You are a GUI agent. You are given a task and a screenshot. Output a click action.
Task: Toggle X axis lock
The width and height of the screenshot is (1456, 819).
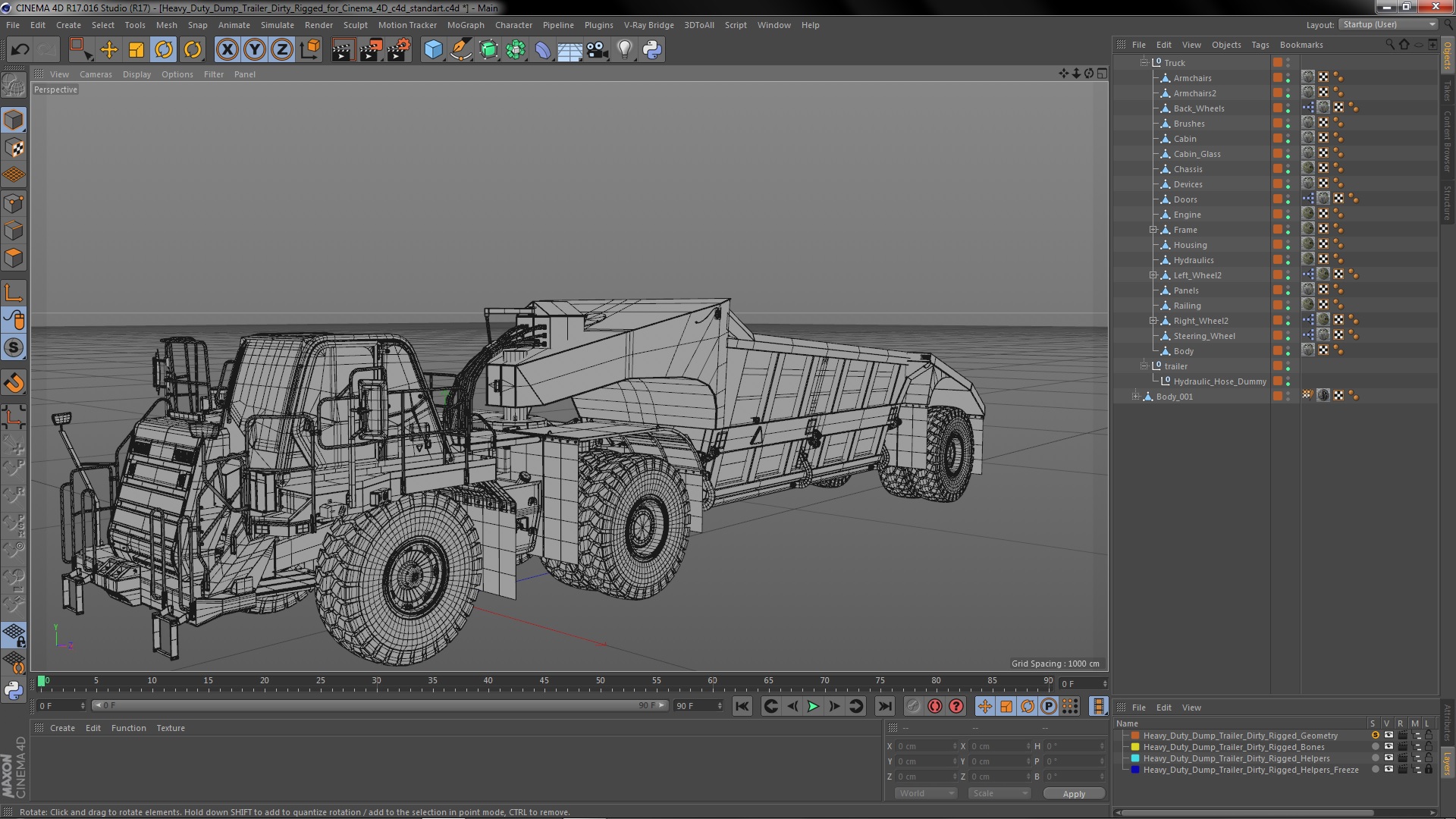point(227,50)
